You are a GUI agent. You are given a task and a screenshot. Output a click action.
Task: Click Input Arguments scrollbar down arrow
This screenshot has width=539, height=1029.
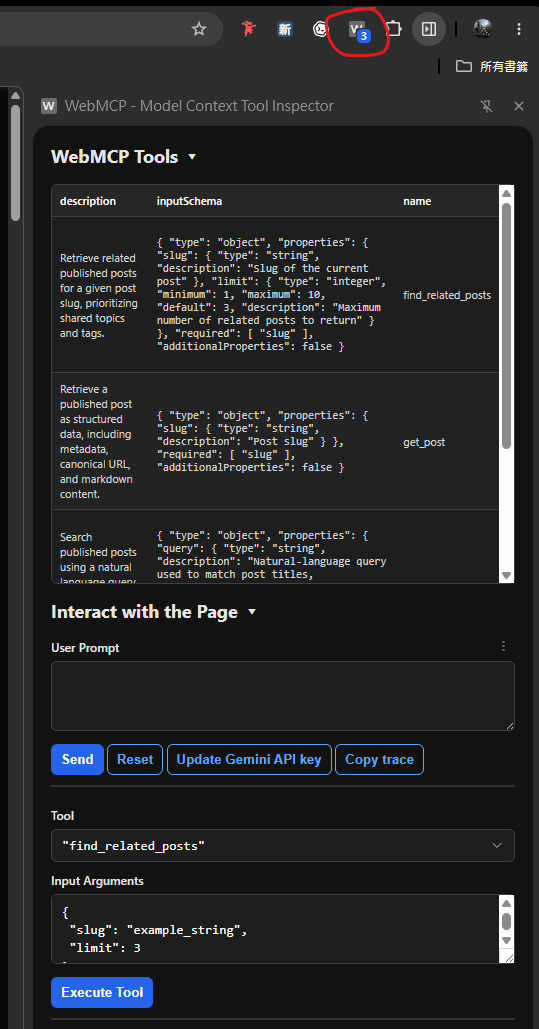506,940
